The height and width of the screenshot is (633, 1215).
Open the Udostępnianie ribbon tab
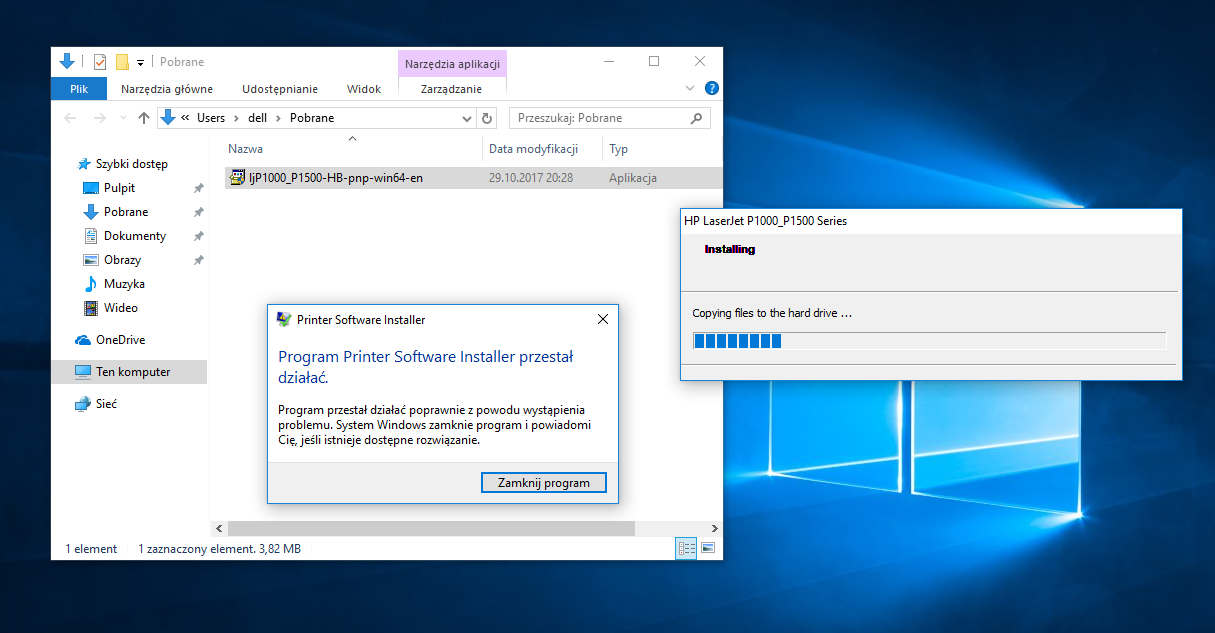tap(279, 89)
